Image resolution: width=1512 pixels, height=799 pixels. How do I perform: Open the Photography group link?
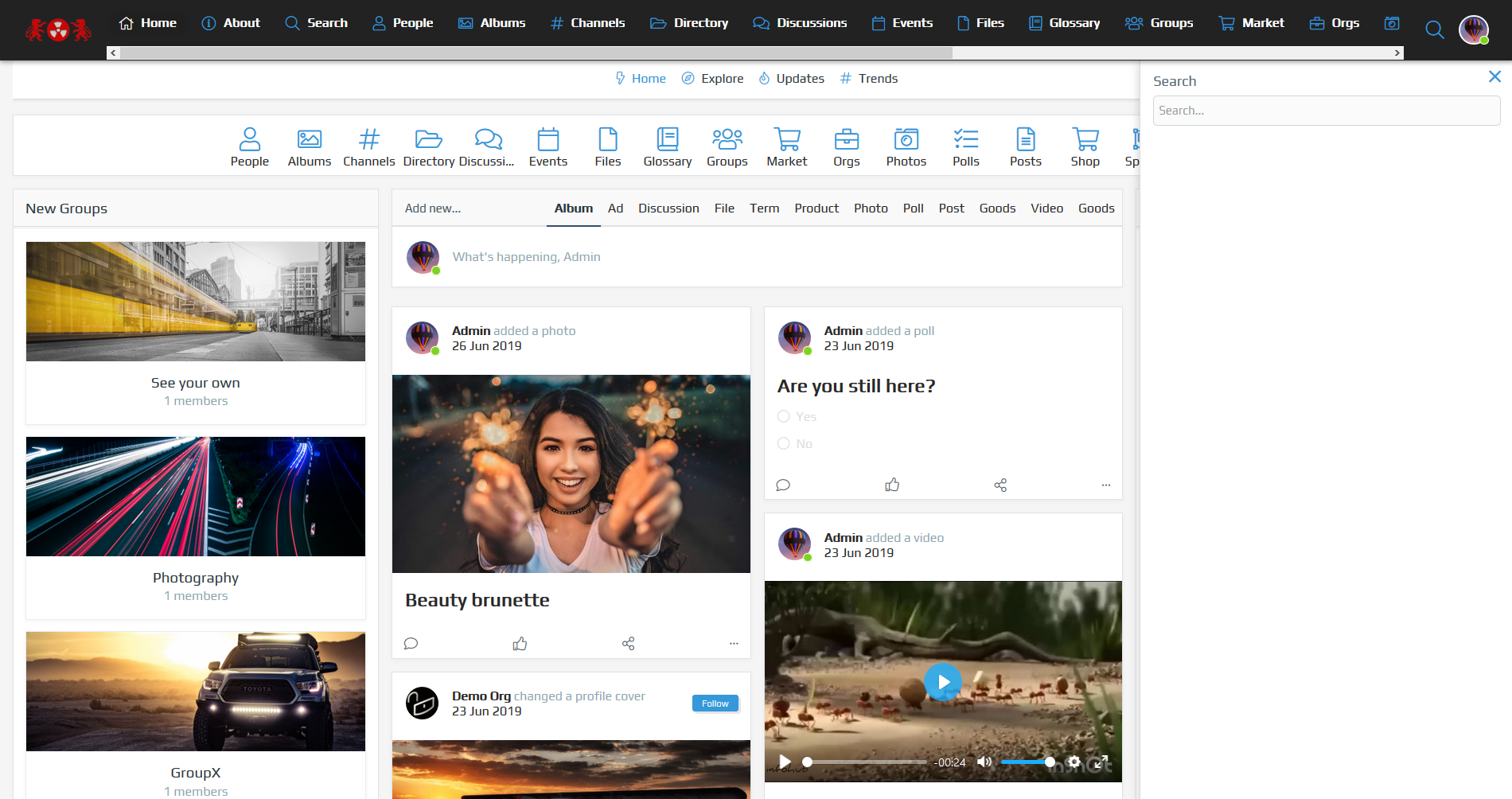pyautogui.click(x=196, y=578)
